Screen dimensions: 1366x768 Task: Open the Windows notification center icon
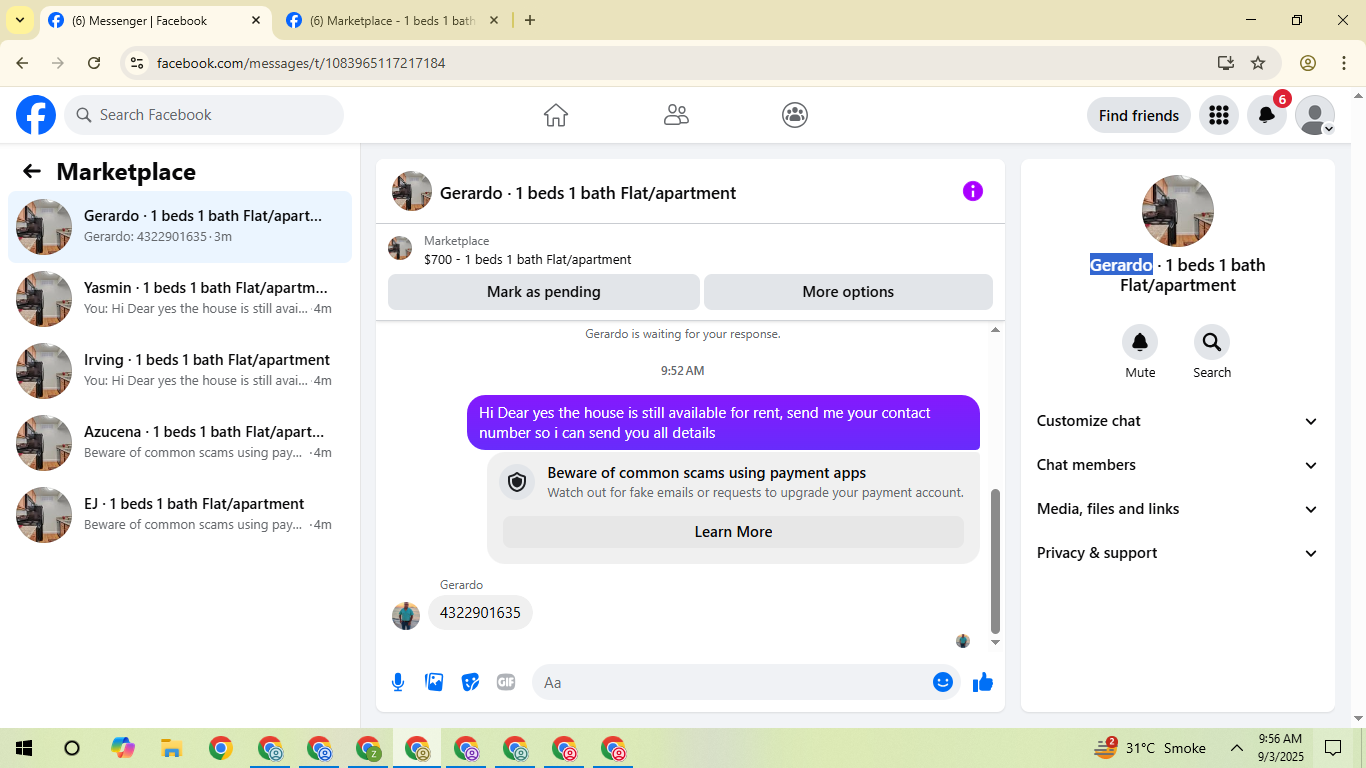coord(1333,748)
